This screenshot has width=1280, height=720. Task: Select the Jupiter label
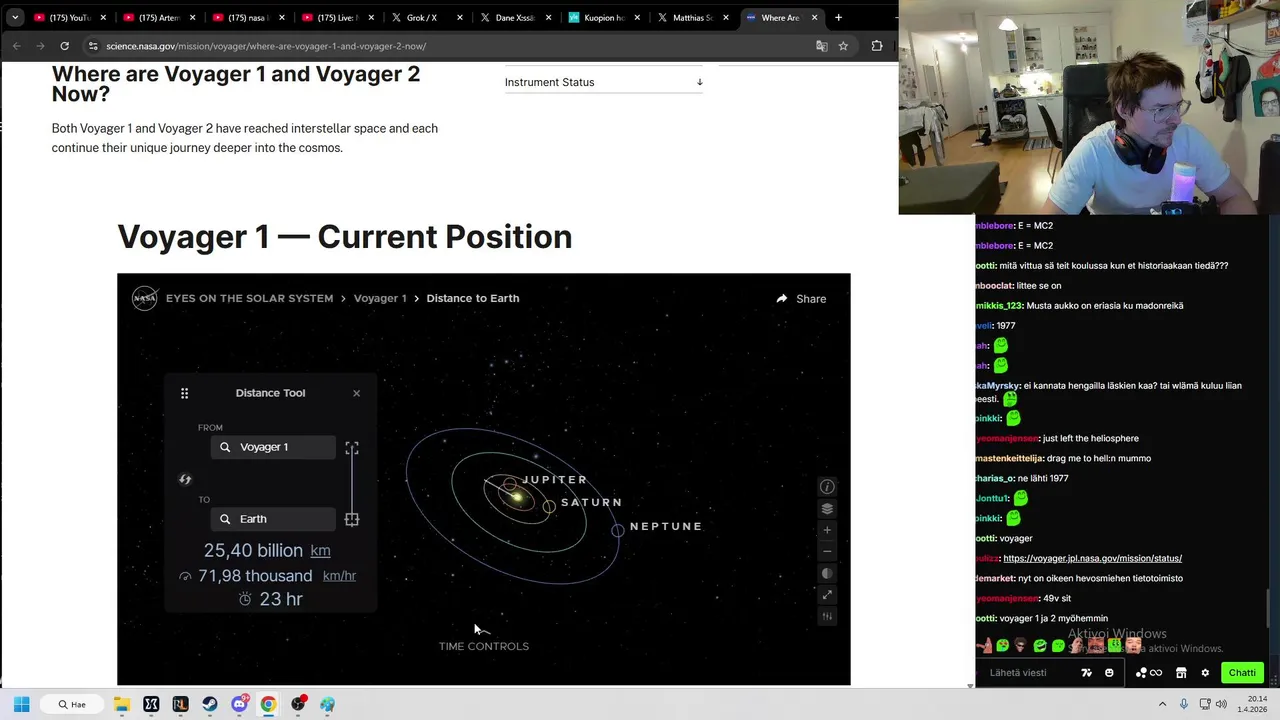click(555, 480)
